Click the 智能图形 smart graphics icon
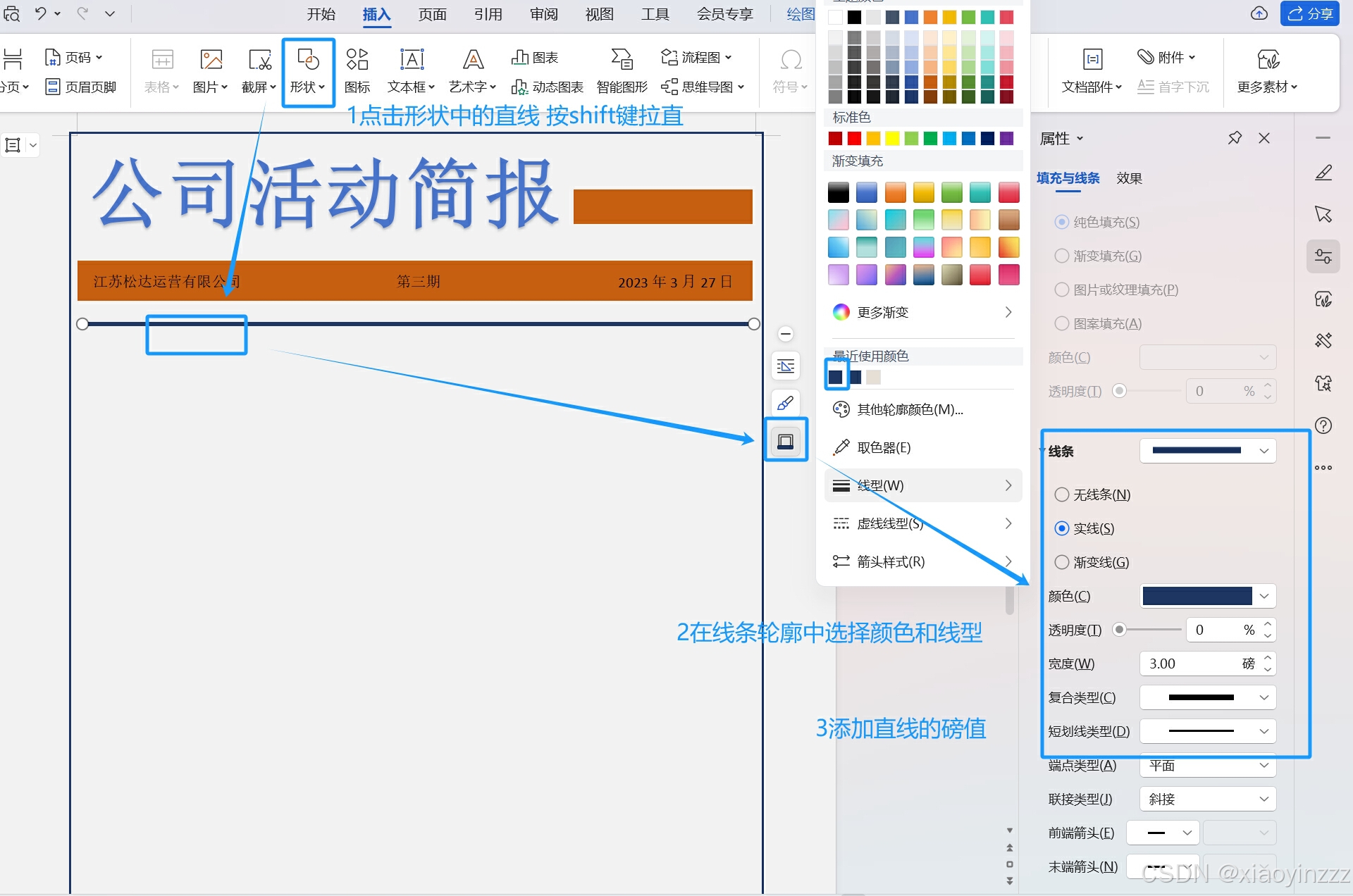 (622, 71)
